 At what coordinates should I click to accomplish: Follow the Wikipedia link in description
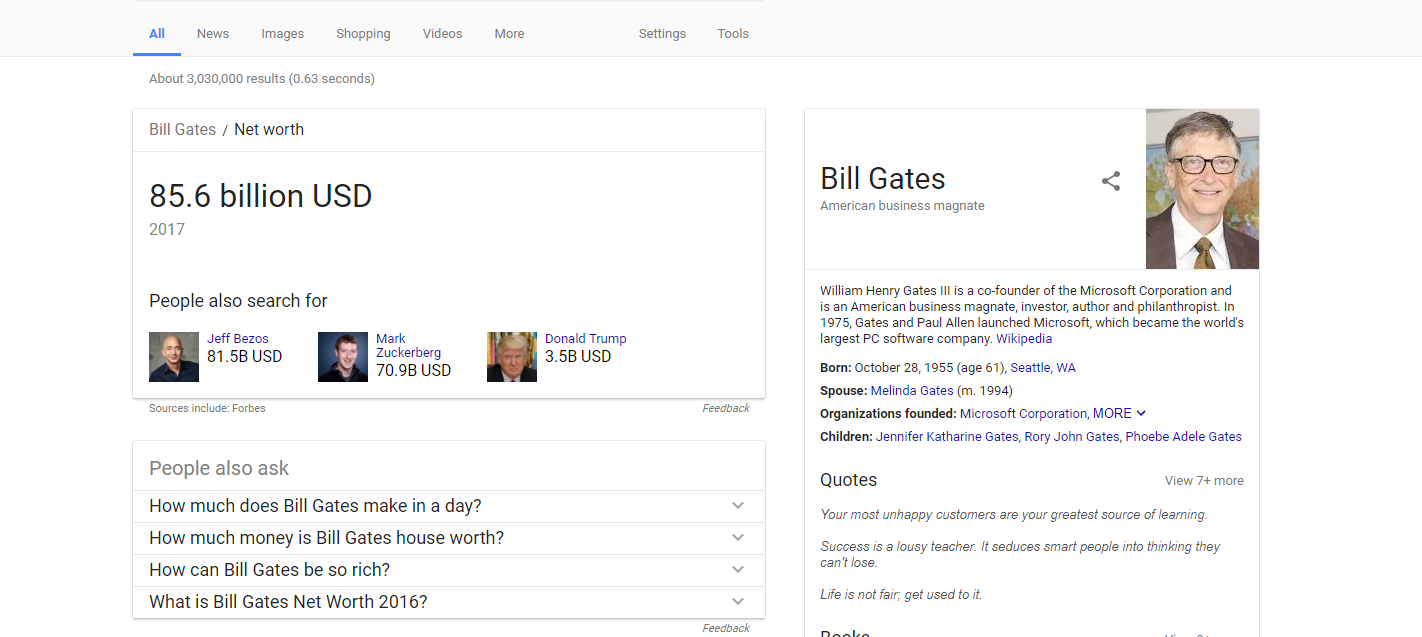(1024, 339)
